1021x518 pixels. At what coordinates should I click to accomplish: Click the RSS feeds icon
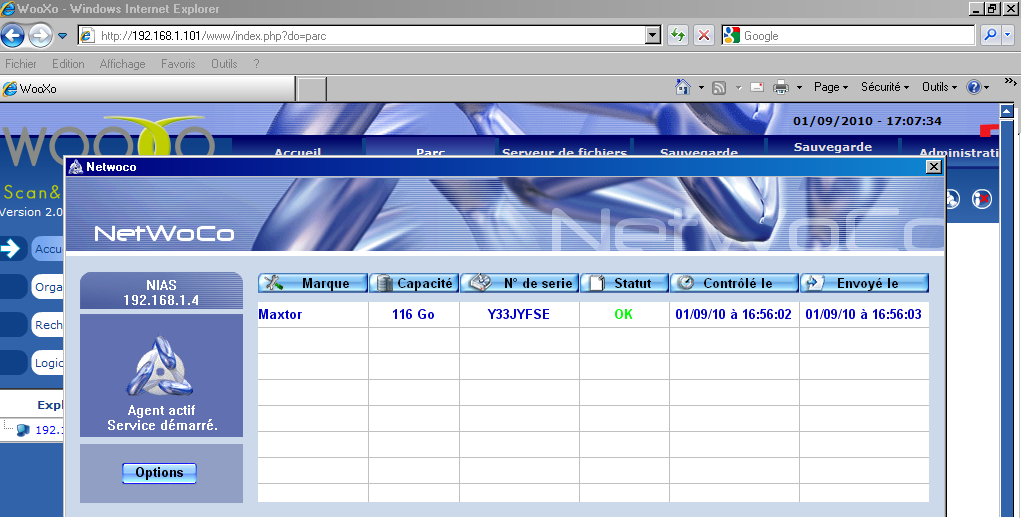pos(719,87)
